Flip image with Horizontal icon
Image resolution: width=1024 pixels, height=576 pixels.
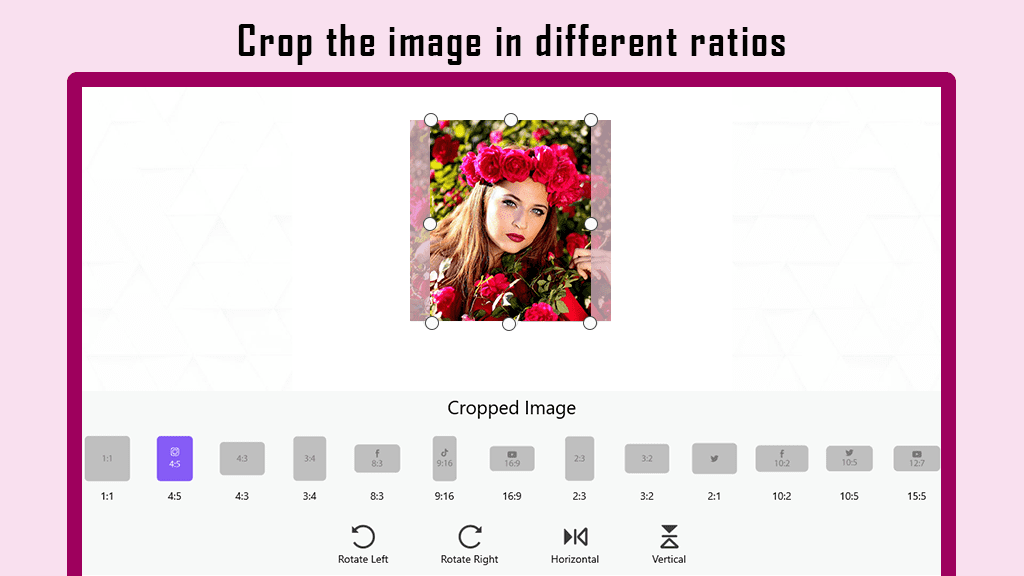click(x=575, y=537)
